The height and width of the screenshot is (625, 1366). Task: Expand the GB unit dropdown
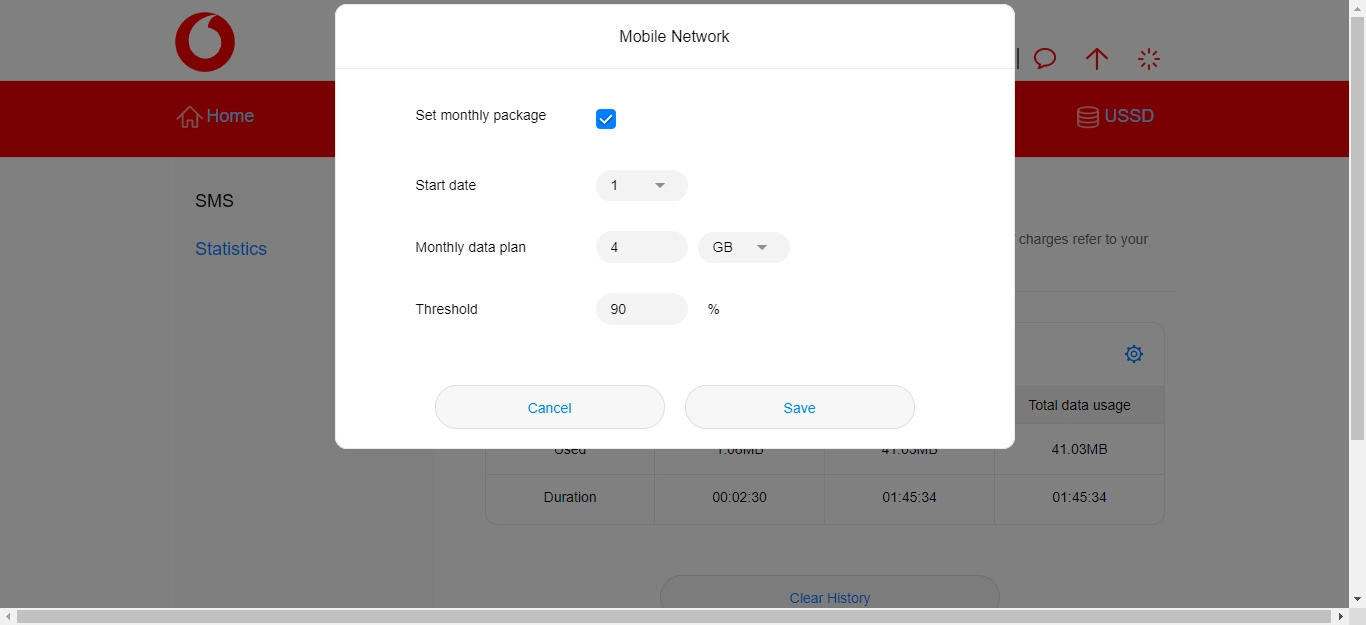coord(762,247)
